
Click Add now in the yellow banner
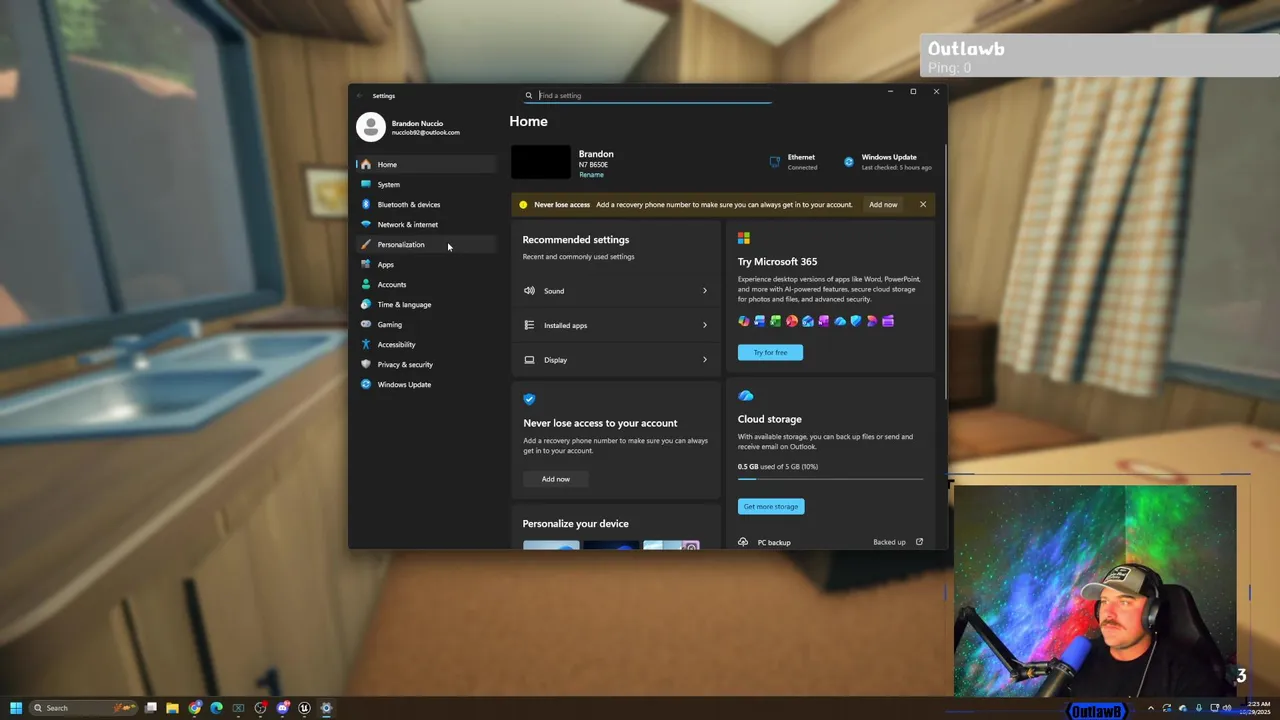[x=883, y=204]
